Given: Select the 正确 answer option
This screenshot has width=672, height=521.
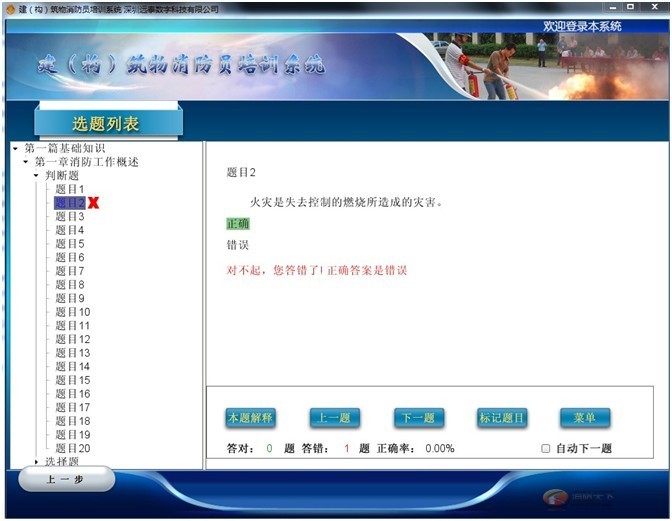Looking at the screenshot, I should tap(238, 224).
